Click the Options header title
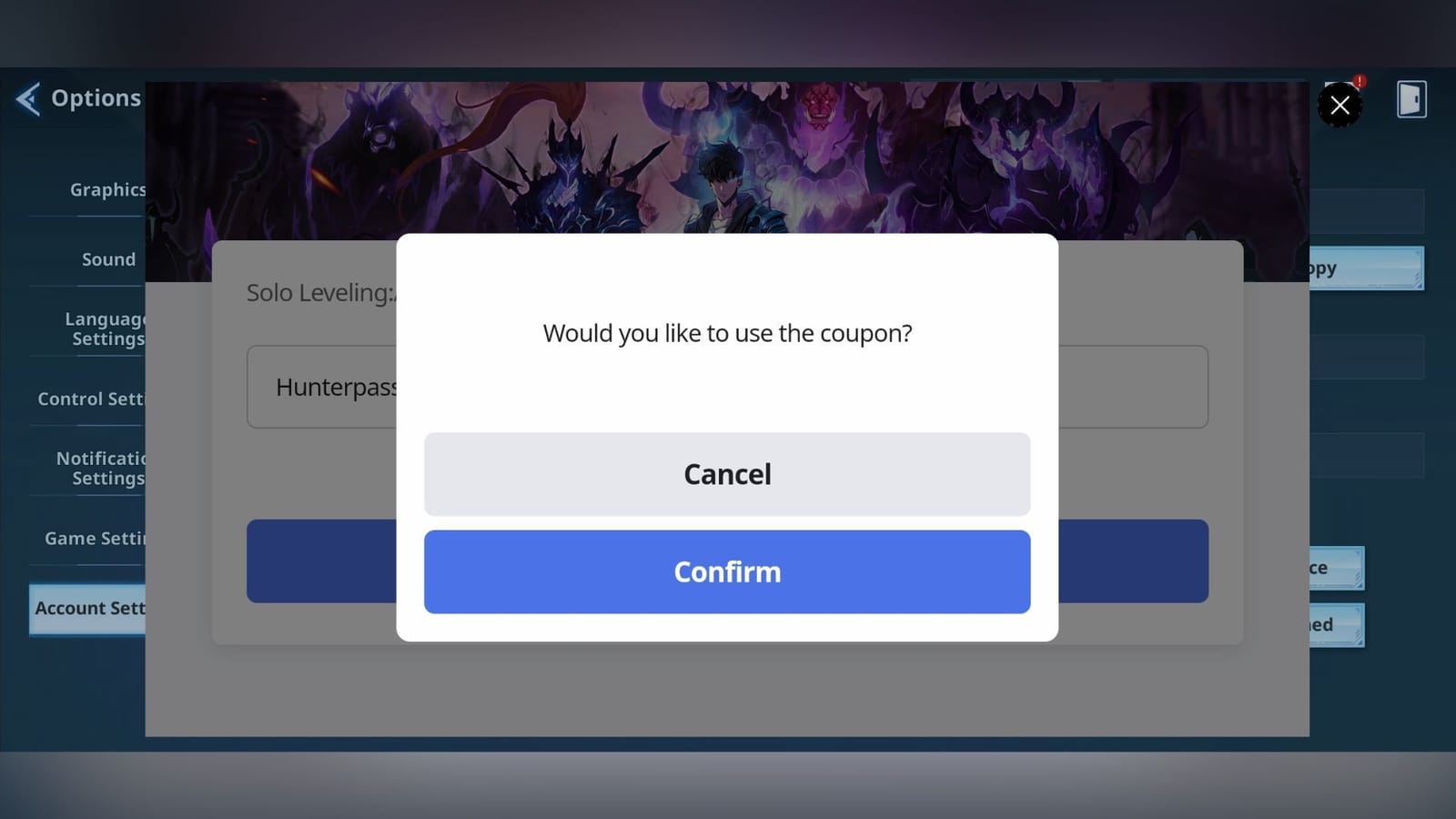 pos(96,98)
